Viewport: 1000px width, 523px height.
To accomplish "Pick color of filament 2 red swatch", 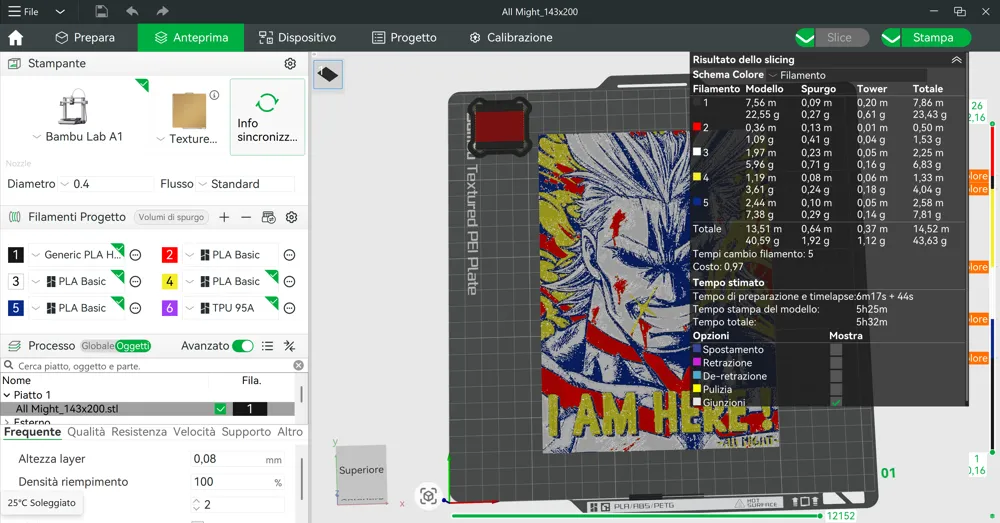I will pyautogui.click(x=170, y=255).
